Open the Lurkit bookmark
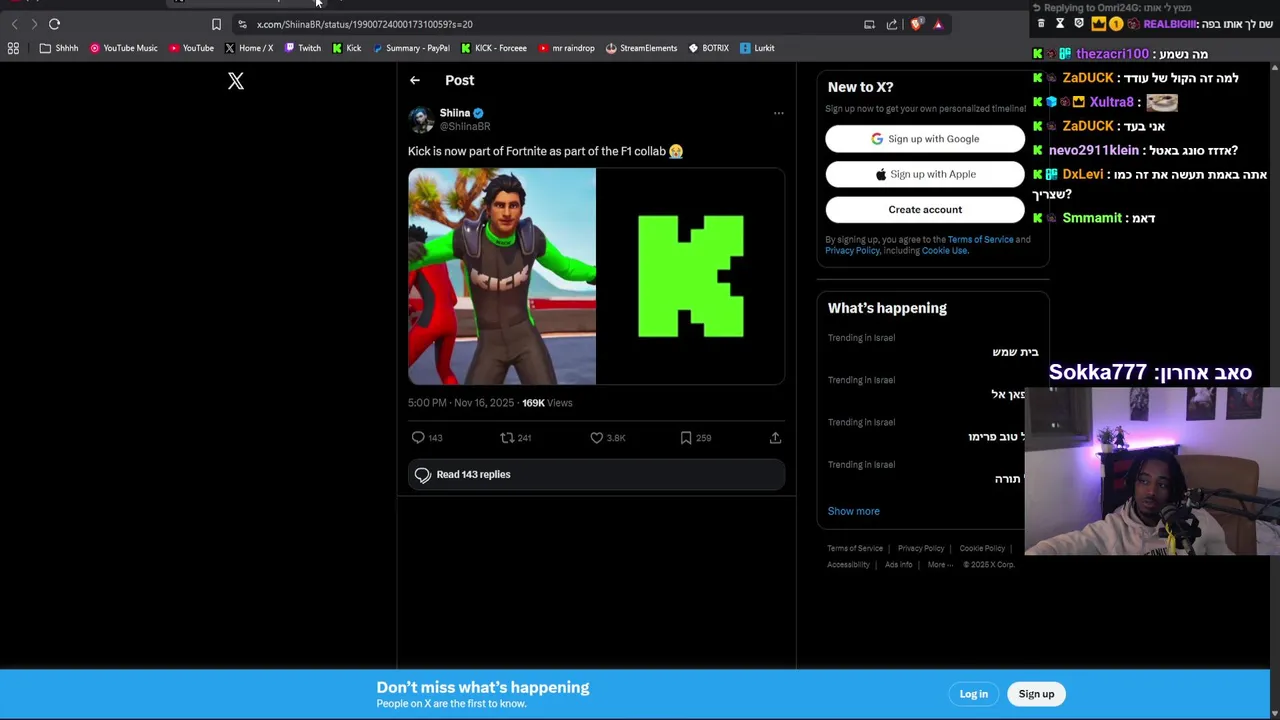1280x720 pixels. [x=757, y=48]
